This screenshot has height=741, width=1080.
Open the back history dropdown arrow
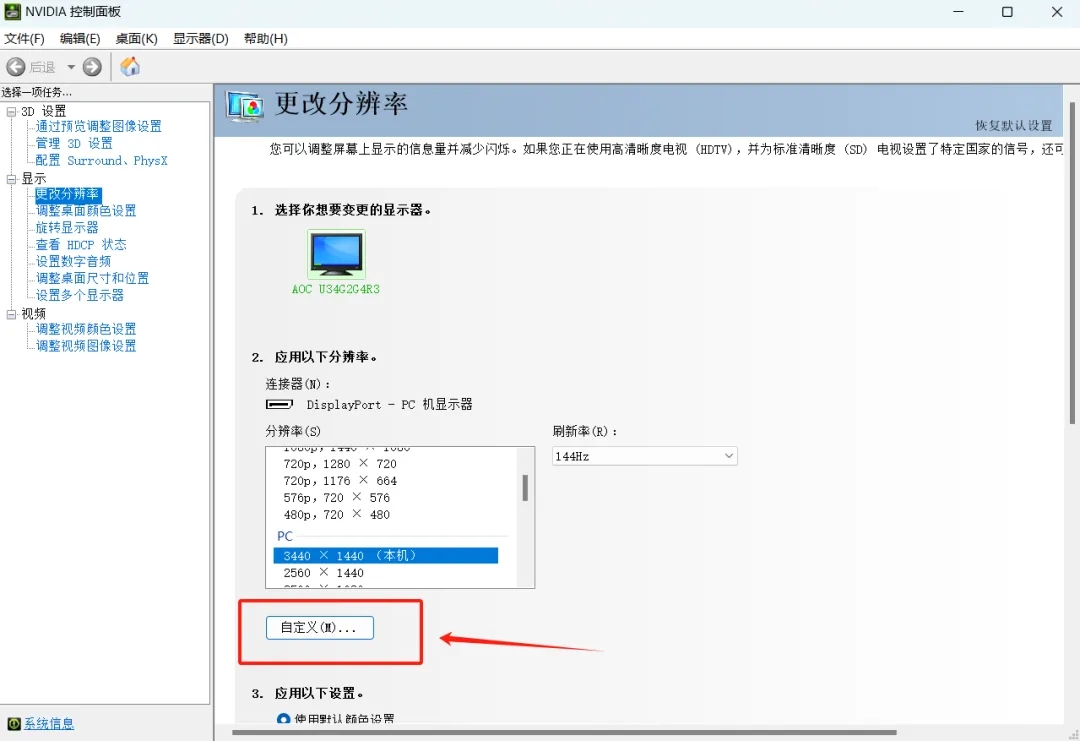pos(71,67)
